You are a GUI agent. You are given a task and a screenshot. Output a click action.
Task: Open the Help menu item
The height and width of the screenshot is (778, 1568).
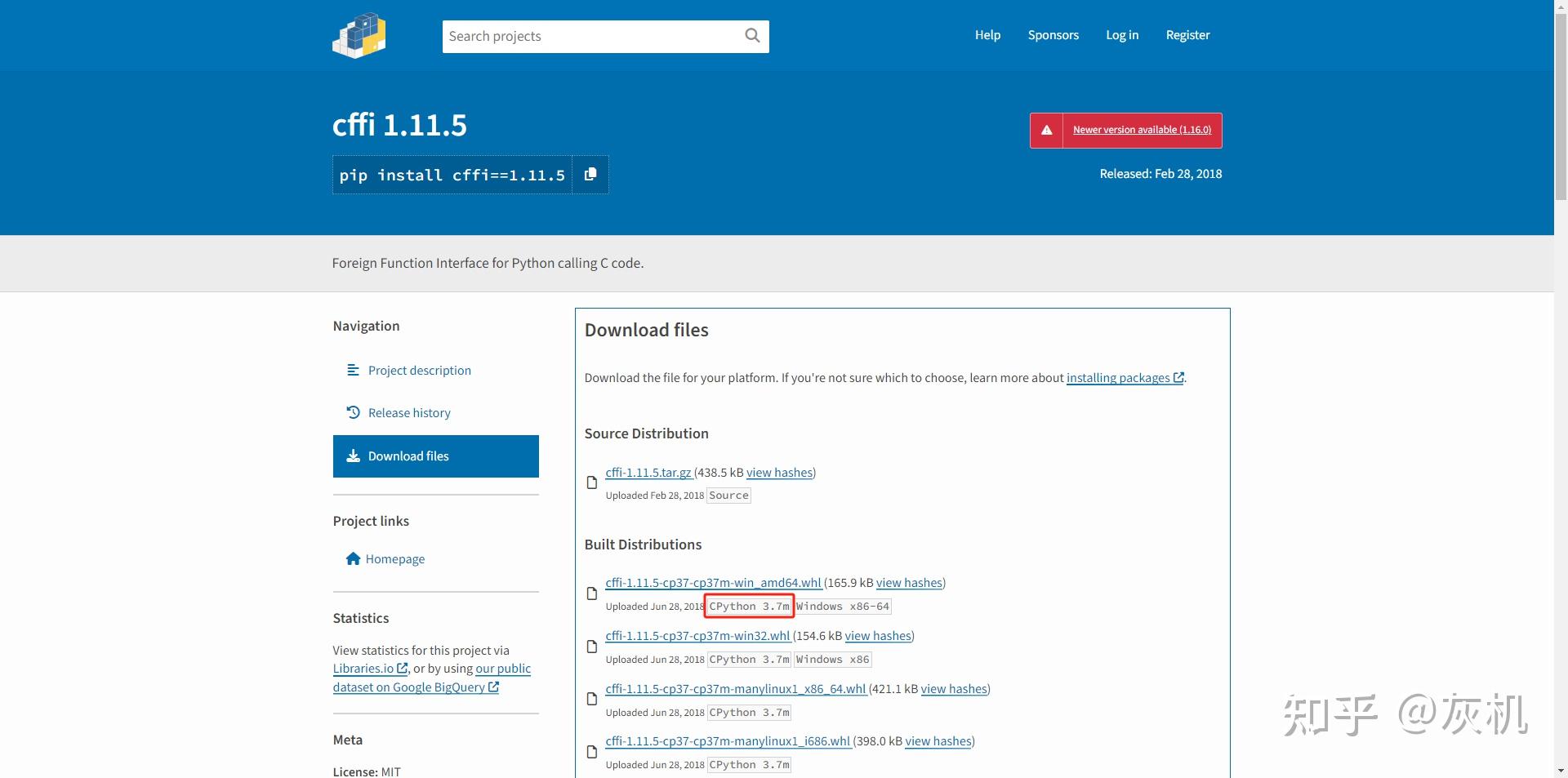point(987,35)
